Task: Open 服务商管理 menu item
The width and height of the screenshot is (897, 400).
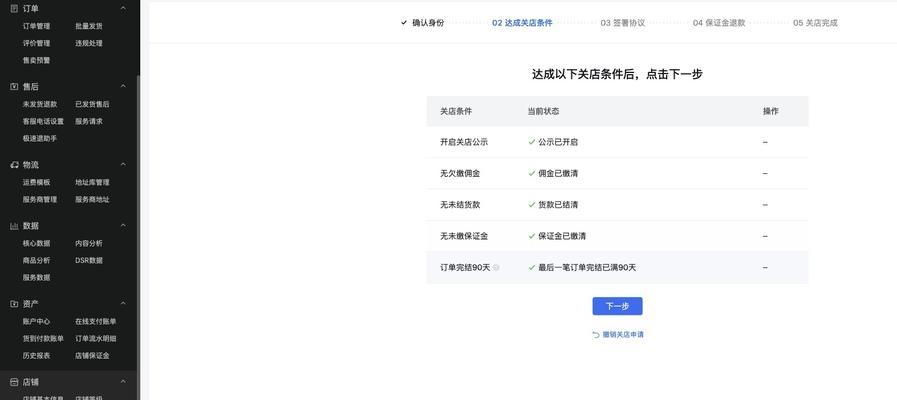Action: coord(40,199)
